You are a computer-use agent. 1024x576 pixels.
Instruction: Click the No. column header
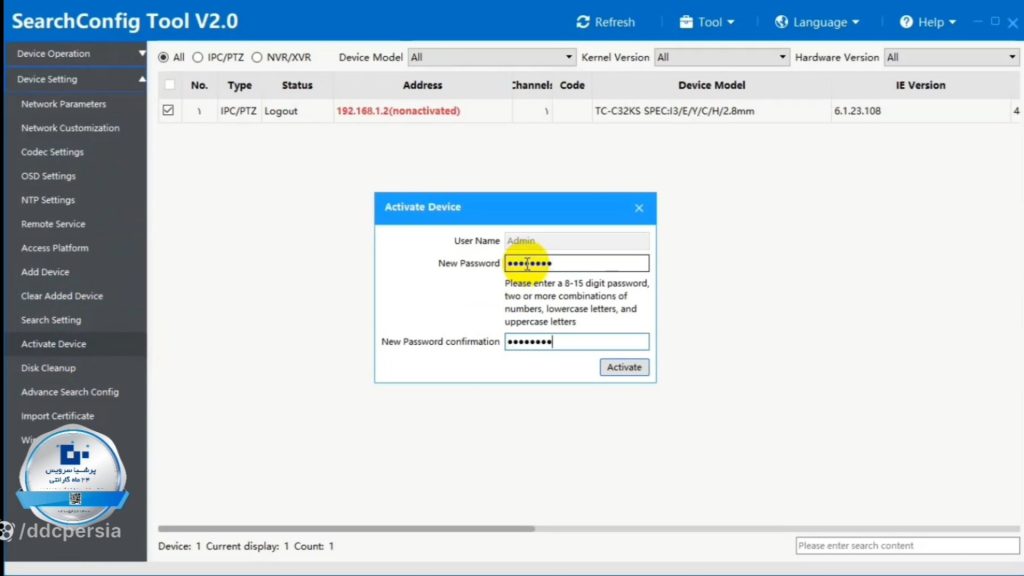click(x=199, y=86)
